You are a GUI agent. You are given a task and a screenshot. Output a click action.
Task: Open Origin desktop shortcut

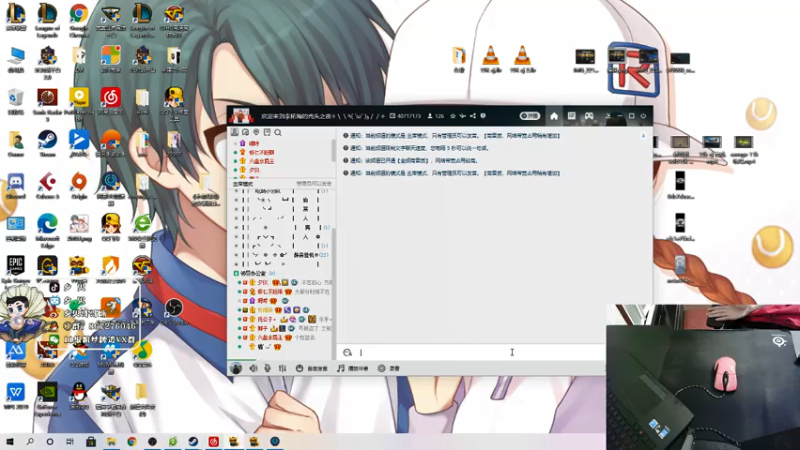(79, 185)
